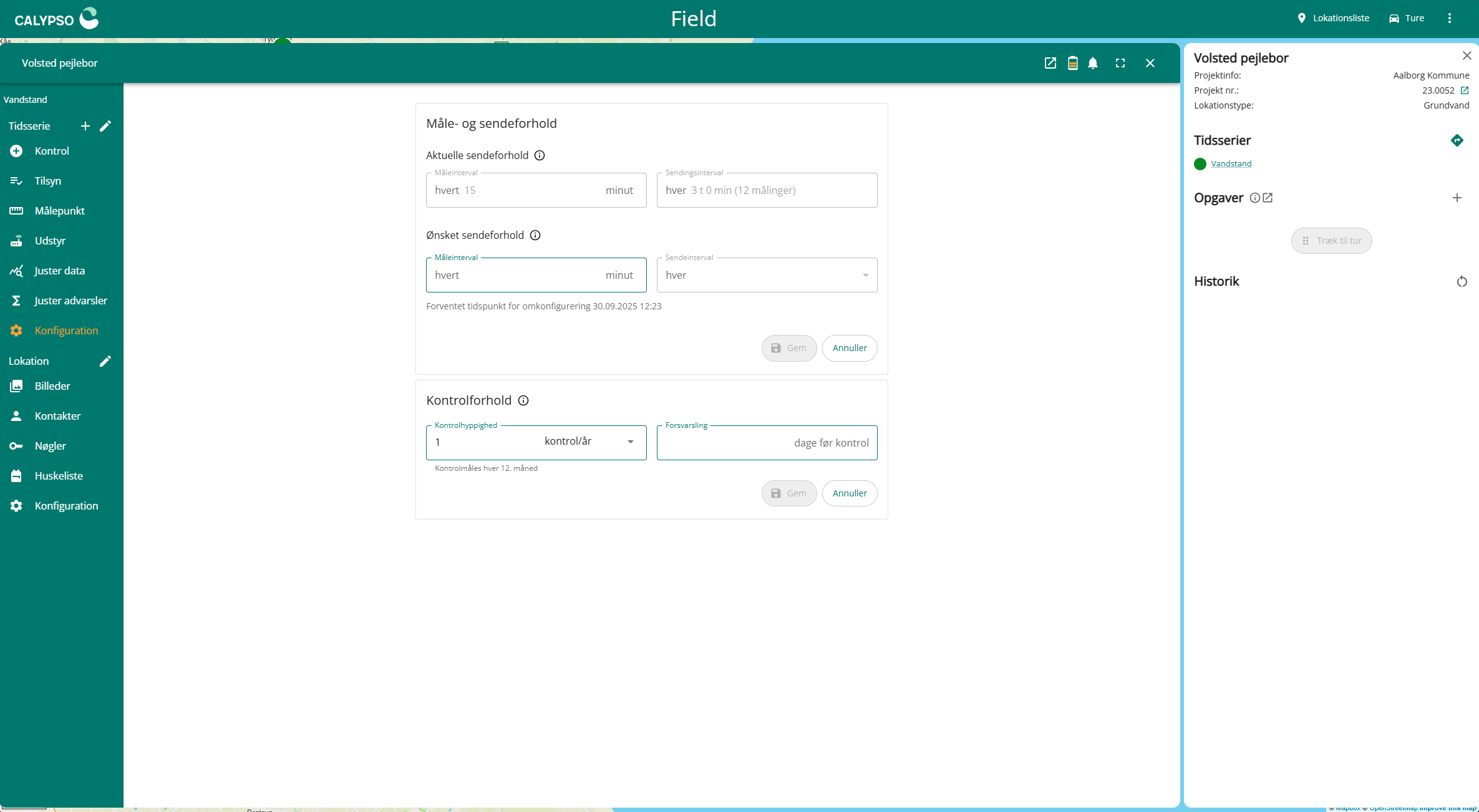Click the battery status icon in header
This screenshot has height=812, width=1479.
1072,63
